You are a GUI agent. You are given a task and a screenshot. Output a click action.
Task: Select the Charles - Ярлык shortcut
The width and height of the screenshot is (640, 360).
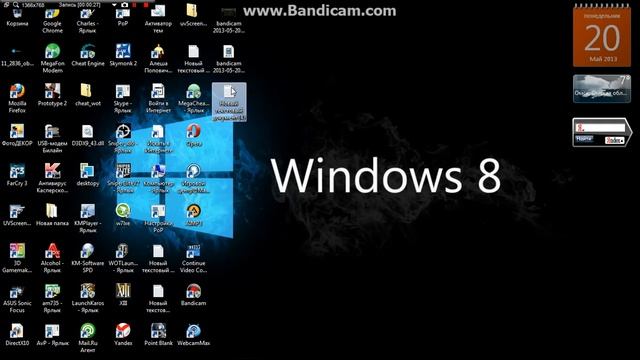click(87, 20)
